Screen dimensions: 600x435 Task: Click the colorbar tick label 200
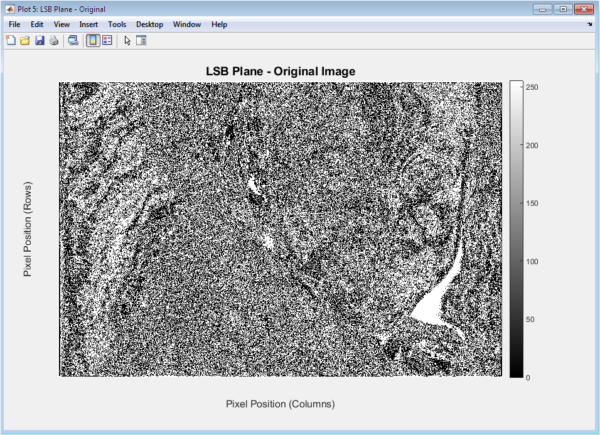pos(532,145)
